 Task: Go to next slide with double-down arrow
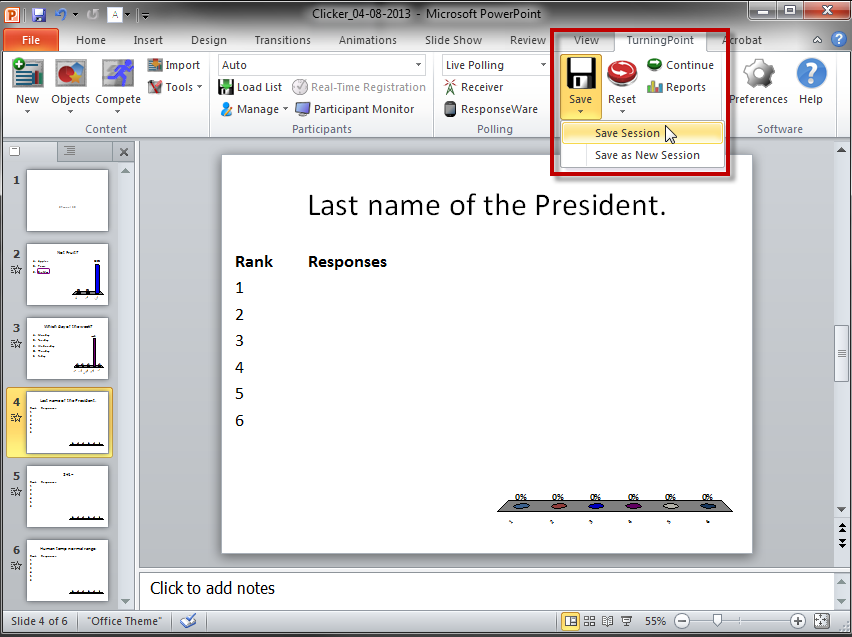(x=842, y=542)
